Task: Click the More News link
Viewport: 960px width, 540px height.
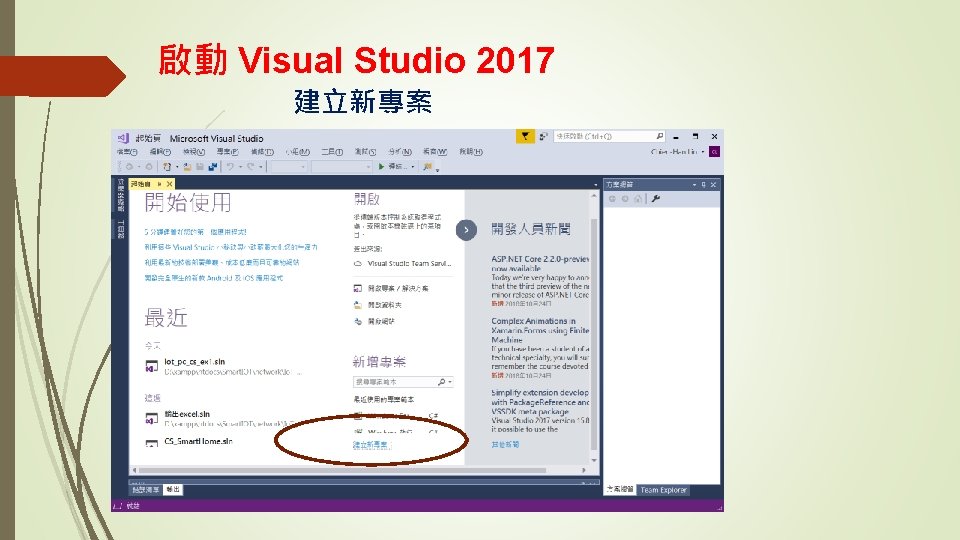Action: tap(505, 444)
